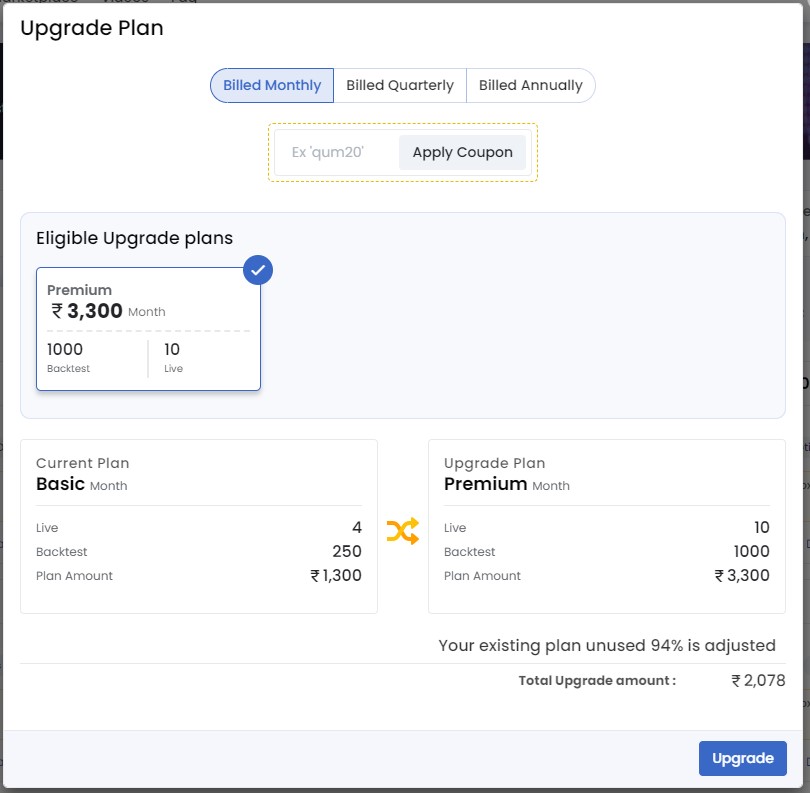Screen dimensions: 810x793
Task: Click the blue checkmark badge on Premium card
Action: (258, 270)
